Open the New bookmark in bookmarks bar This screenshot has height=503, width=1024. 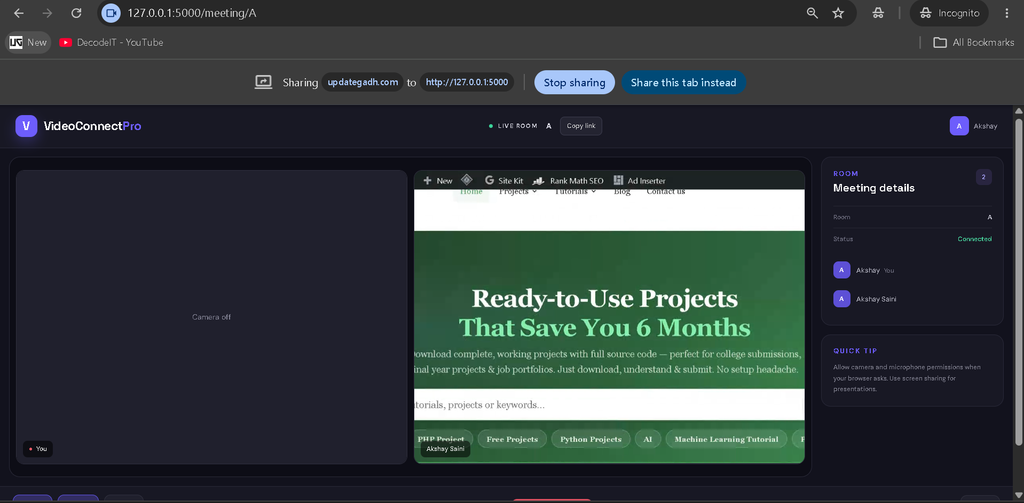pos(28,42)
